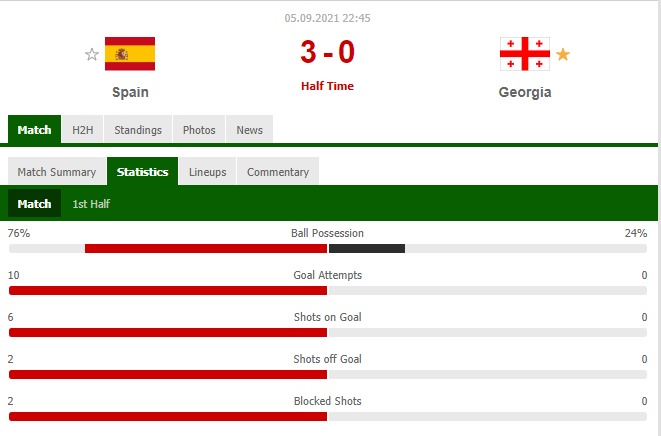Select the Statistics sub-tab
This screenshot has height=436, width=661.
(x=142, y=172)
